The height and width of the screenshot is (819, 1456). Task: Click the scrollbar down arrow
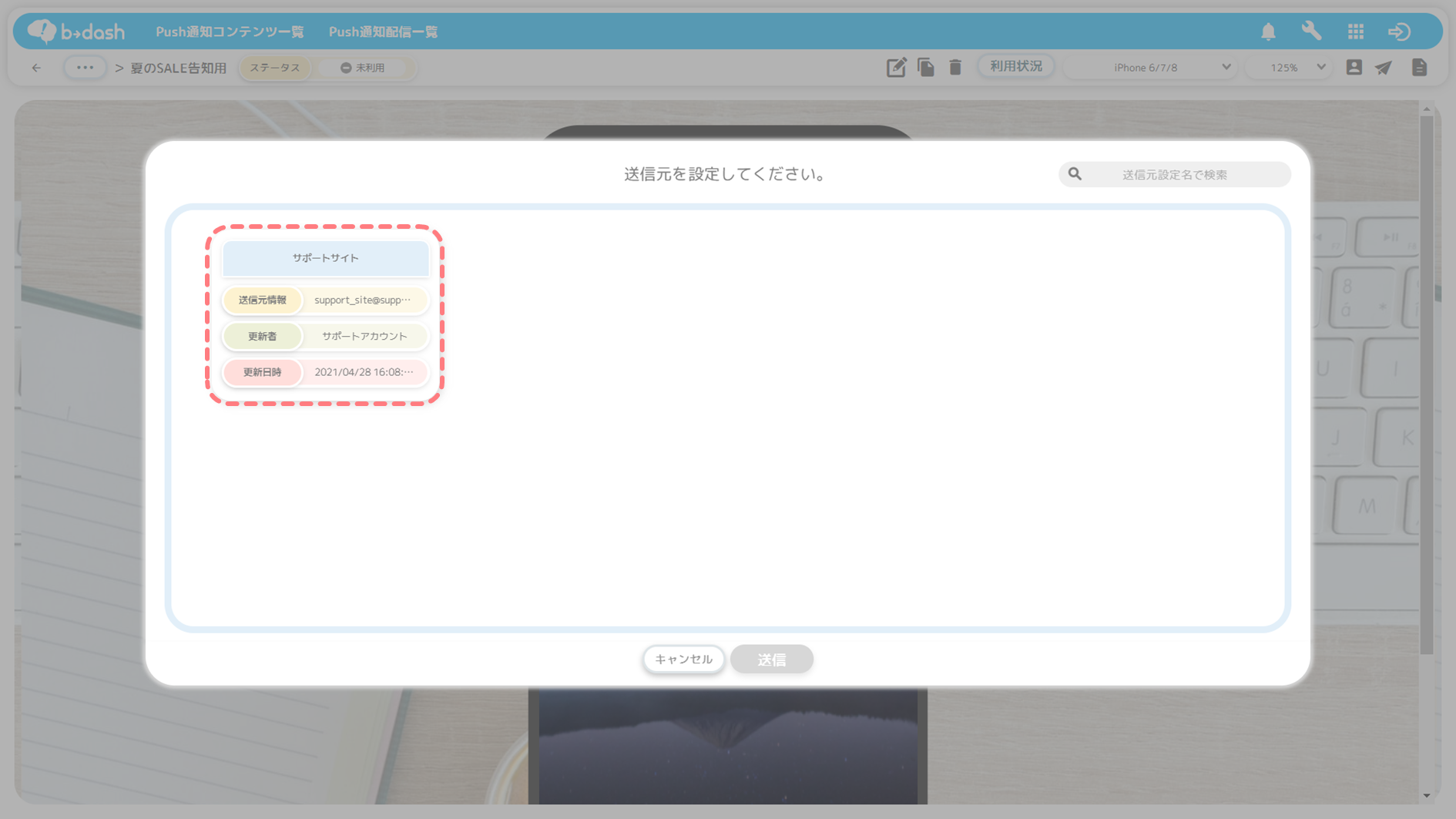(1427, 795)
